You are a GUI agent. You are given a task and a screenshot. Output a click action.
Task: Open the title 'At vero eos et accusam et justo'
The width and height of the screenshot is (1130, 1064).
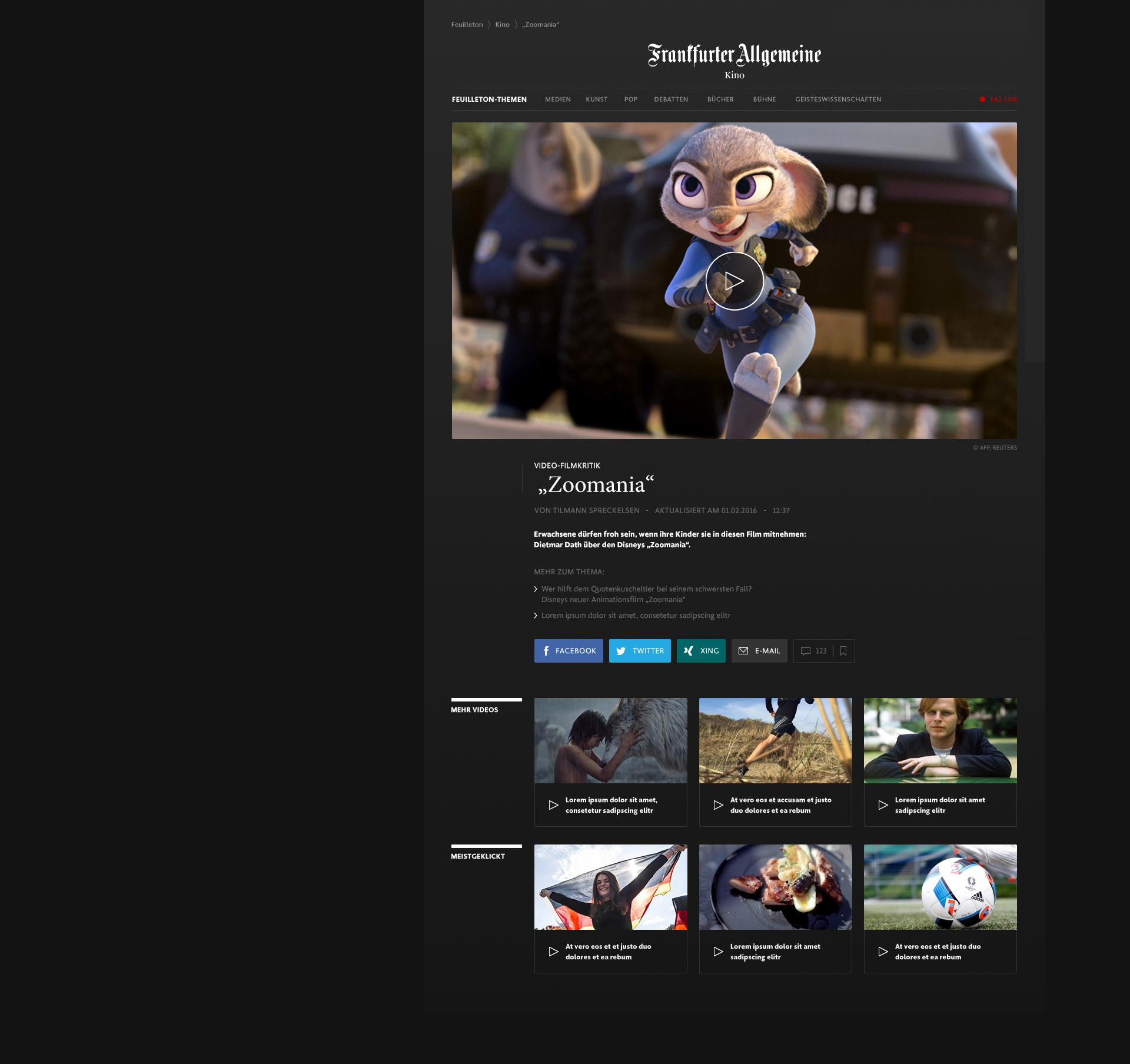pyautogui.click(x=781, y=805)
